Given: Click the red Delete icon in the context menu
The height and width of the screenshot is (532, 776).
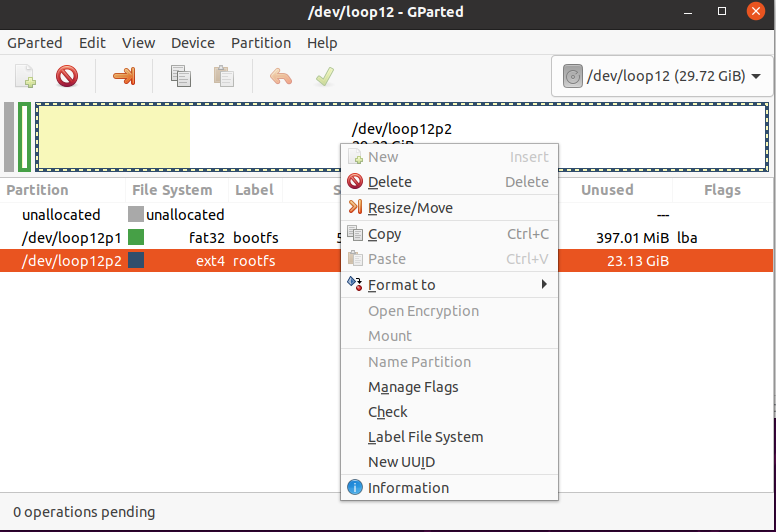Looking at the screenshot, I should 355,182.
